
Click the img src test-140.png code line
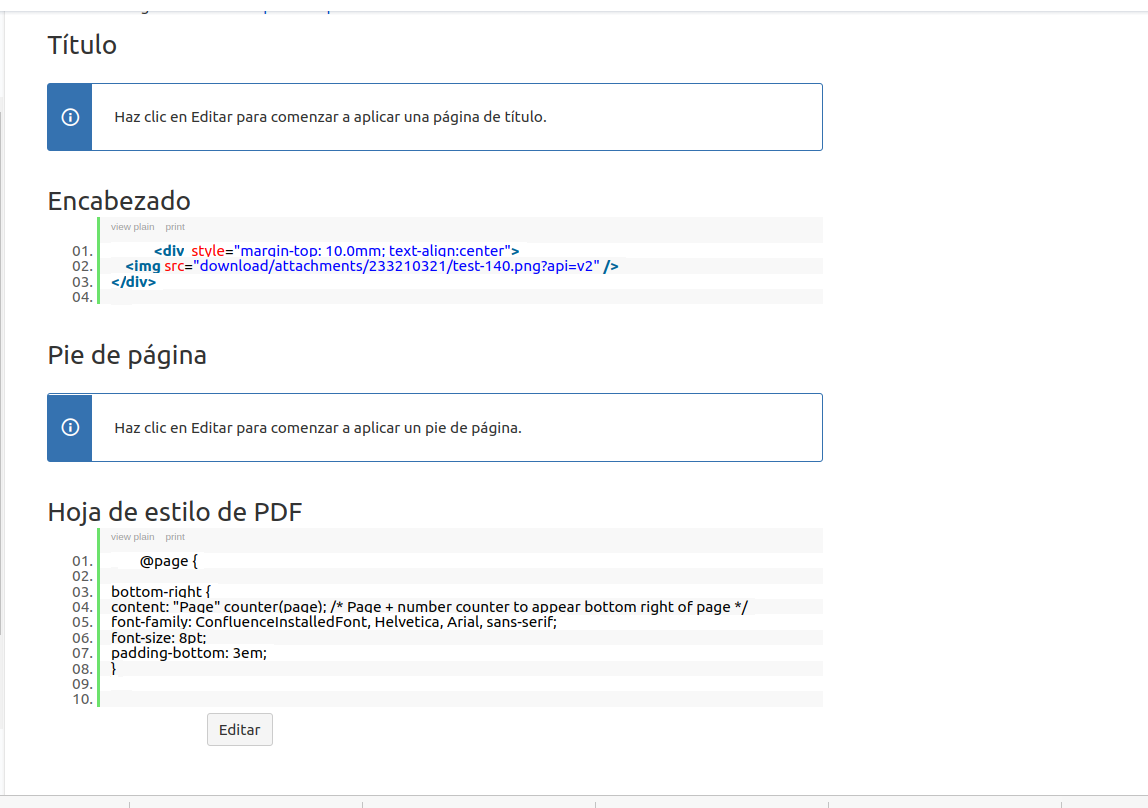coord(372,266)
